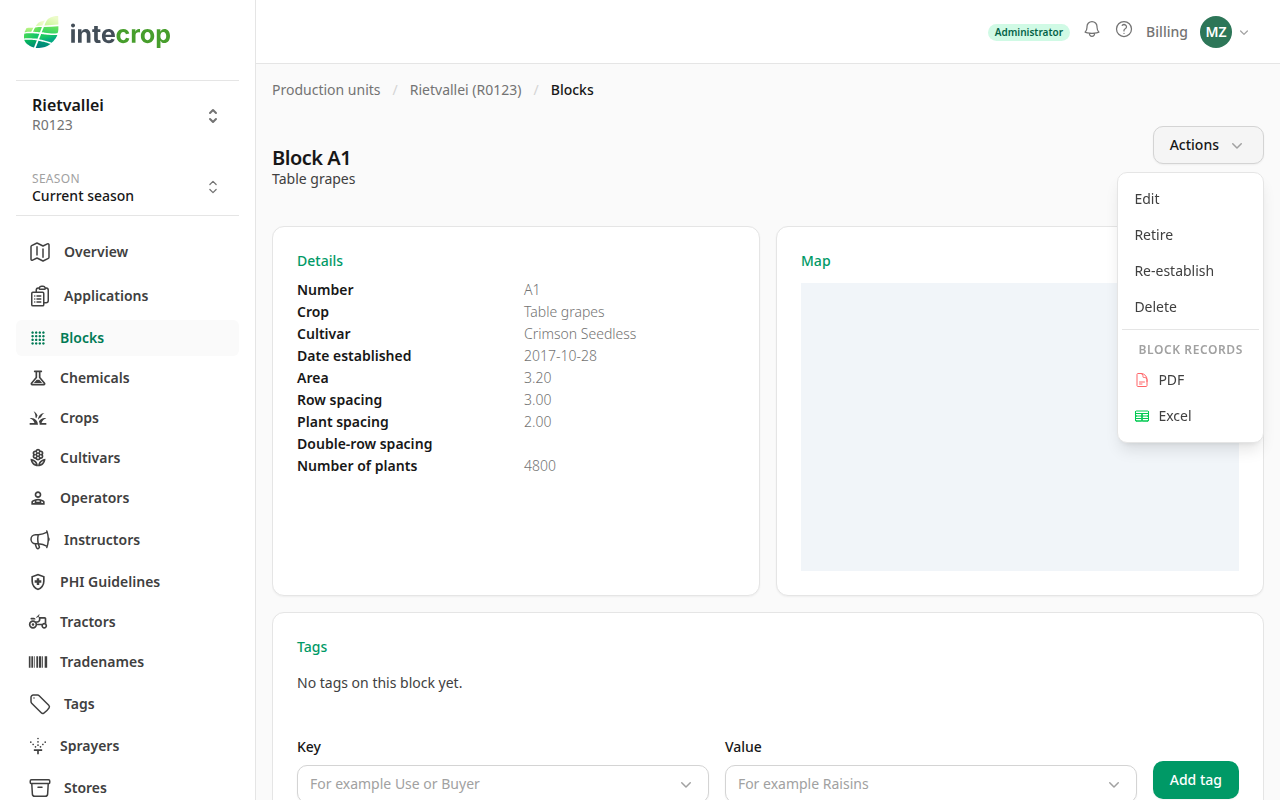Click the Administrator role badge
The height and width of the screenshot is (800, 1280).
click(x=1029, y=32)
